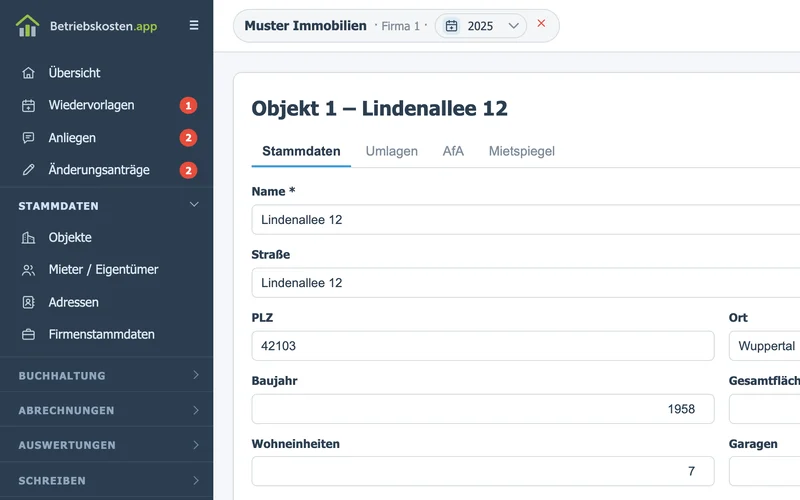Click the Garagen input field
This screenshot has height=500, width=800.
pos(764,471)
